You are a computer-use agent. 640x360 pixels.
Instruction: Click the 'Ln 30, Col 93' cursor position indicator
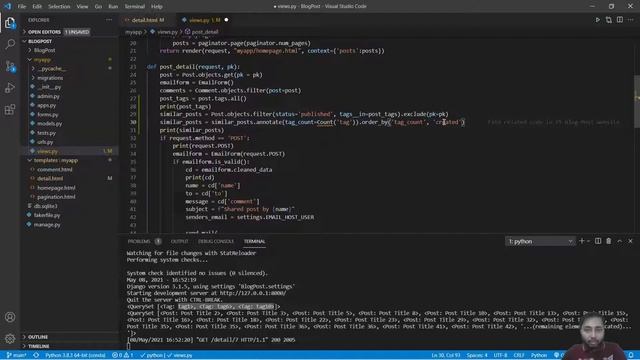coord(446,355)
